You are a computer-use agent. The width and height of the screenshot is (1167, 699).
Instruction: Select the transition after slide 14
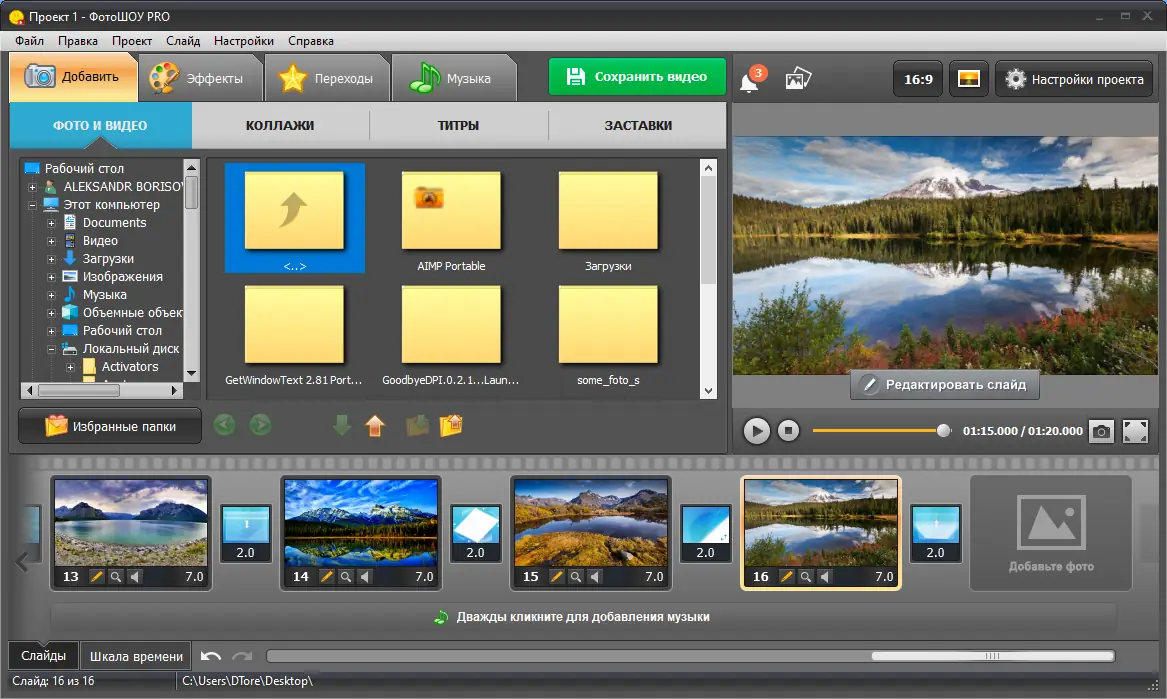[475, 533]
